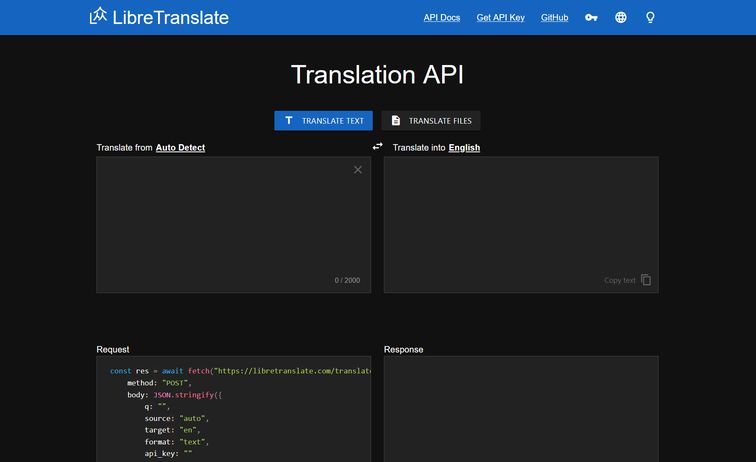
Task: Switch to the Translate Files tab
Action: (431, 121)
